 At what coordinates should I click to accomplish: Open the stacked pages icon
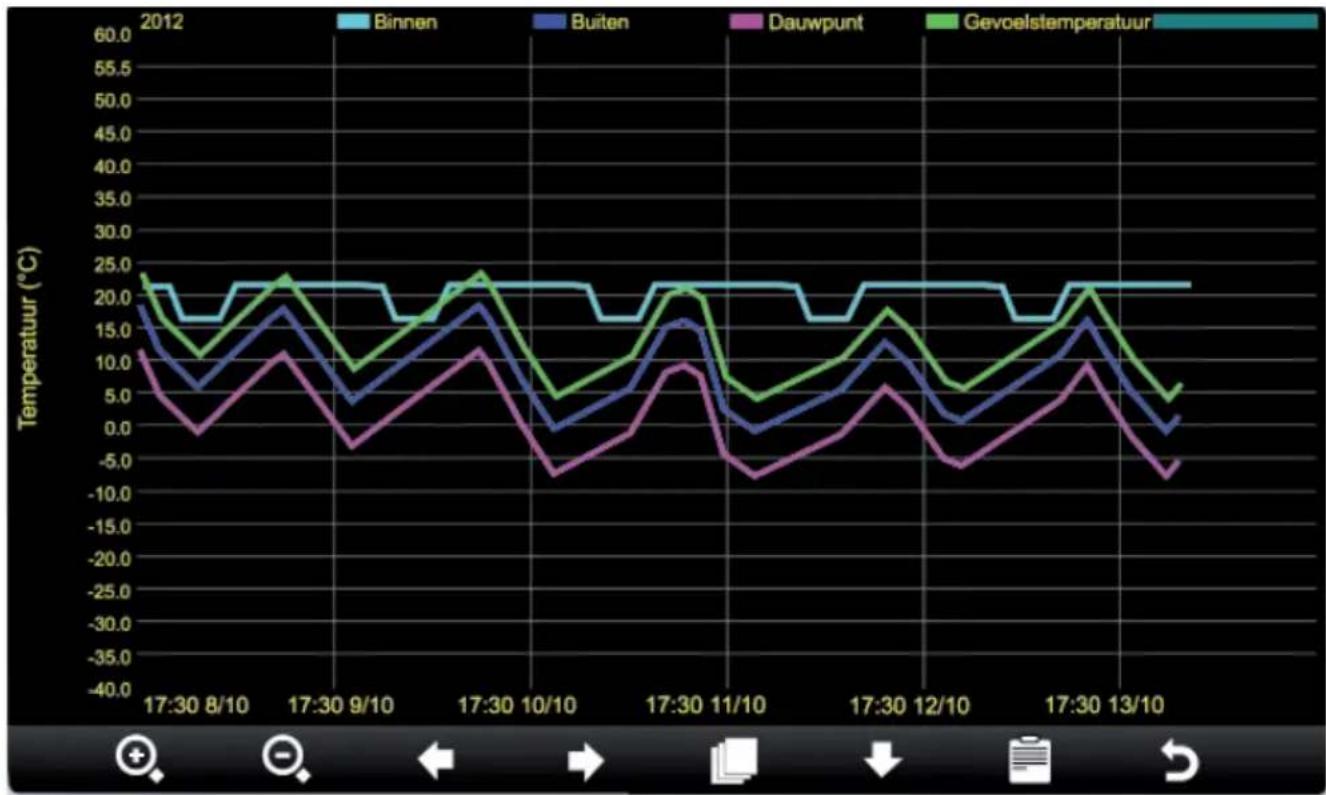[x=734, y=761]
